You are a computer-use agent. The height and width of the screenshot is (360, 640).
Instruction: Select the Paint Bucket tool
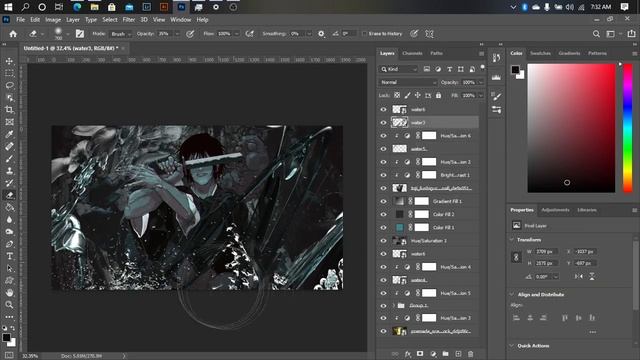pos(9,207)
